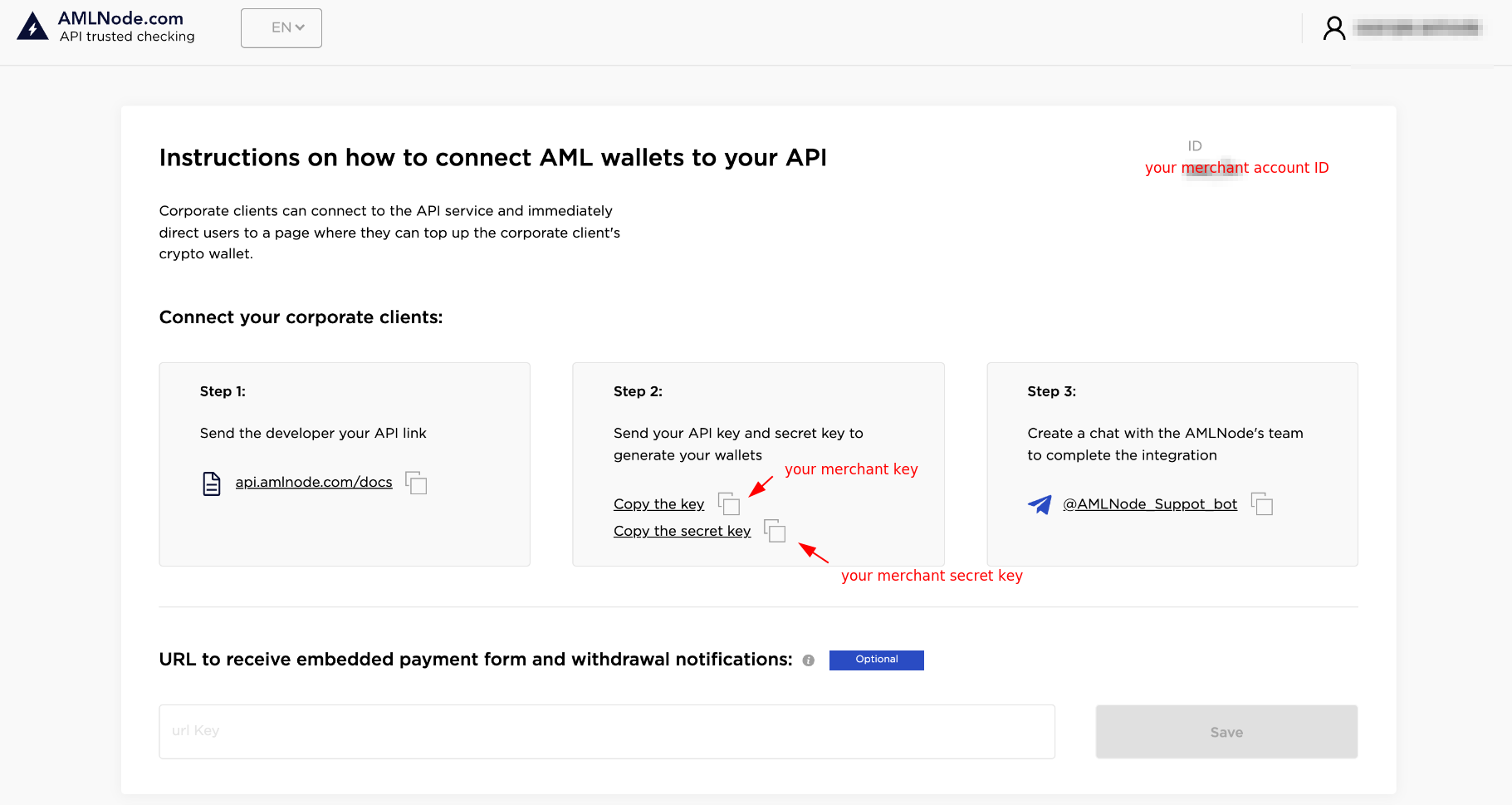Open the api.amlnode.com/docs link
1512x805 pixels.
314,482
